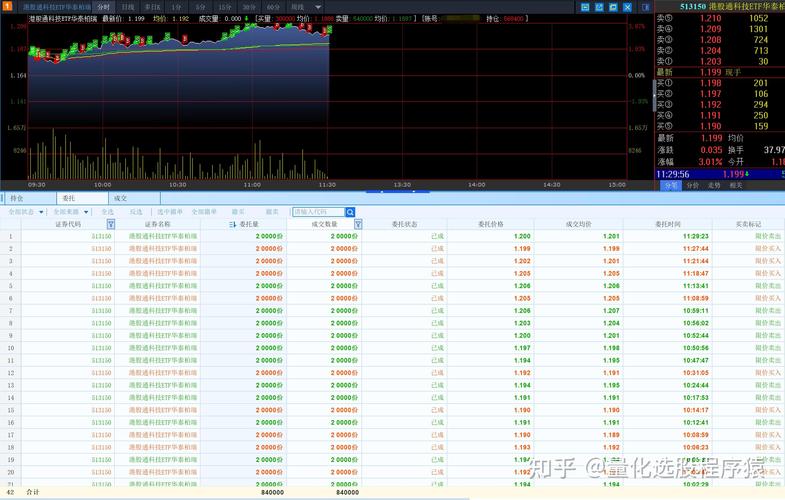This screenshot has height=500, width=785.
Task: Click the quote panel vertical divider handle
Action: tap(653, 95)
